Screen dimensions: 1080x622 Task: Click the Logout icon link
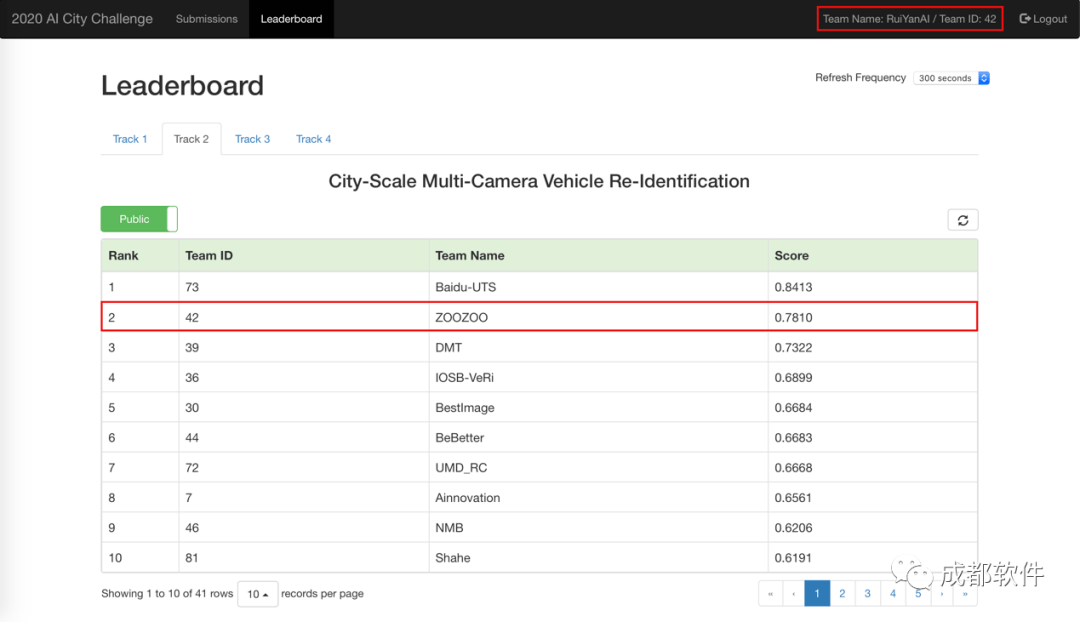tap(1043, 19)
